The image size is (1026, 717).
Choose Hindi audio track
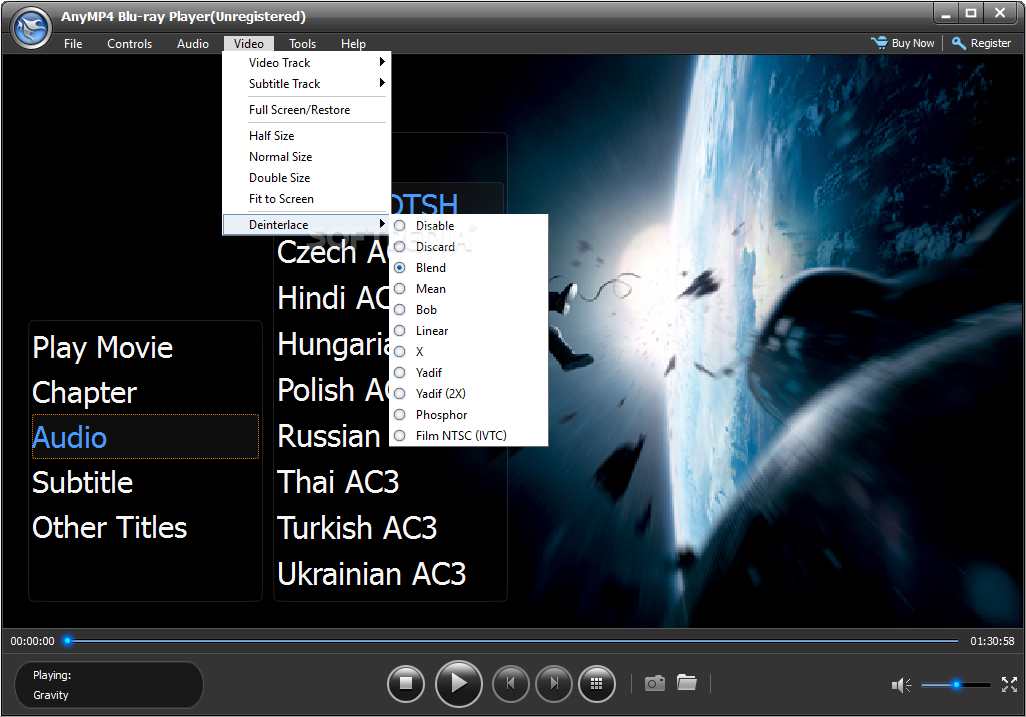pyautogui.click(x=334, y=298)
